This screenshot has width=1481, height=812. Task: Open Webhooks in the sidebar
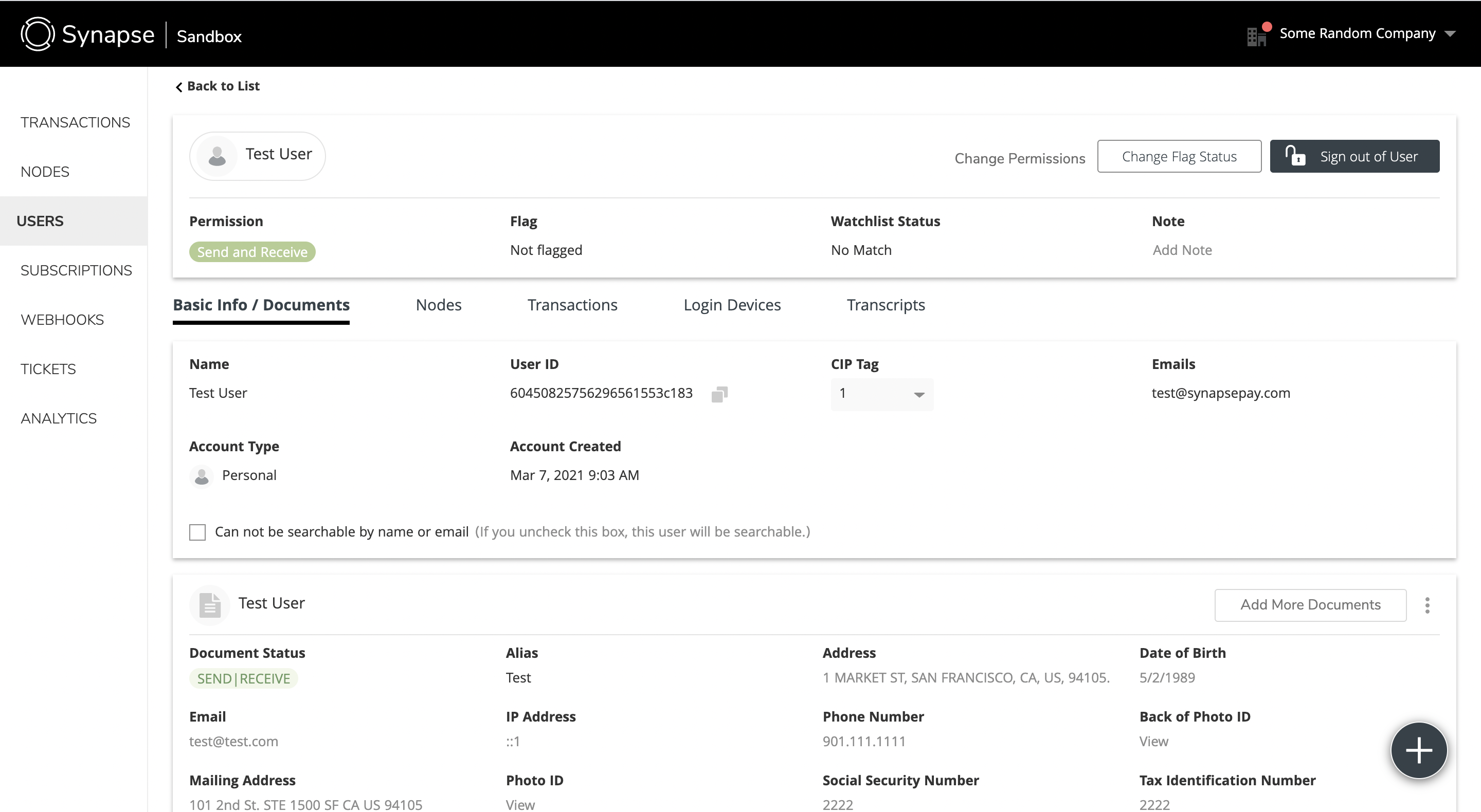click(x=62, y=320)
